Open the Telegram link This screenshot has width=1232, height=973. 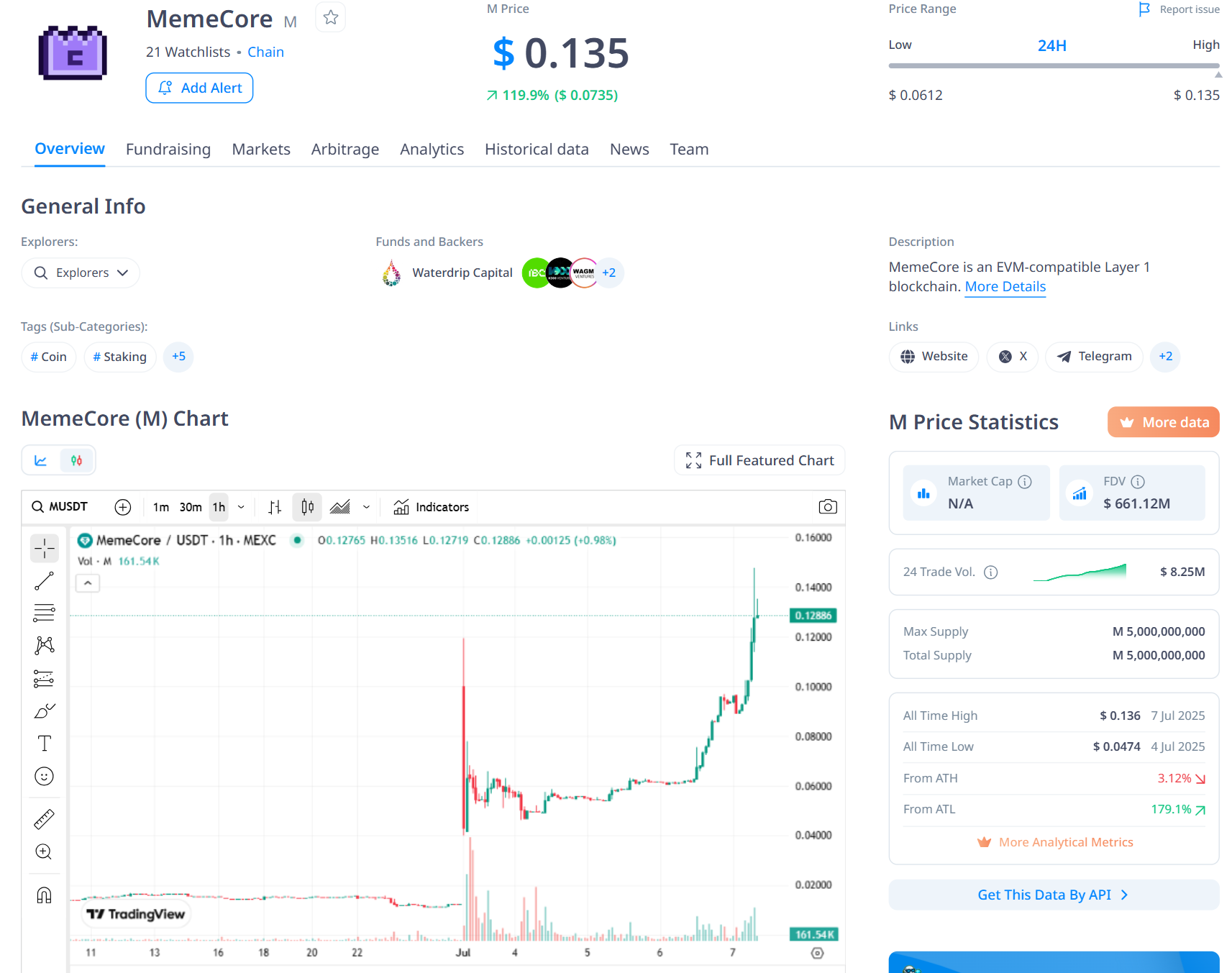click(x=1094, y=357)
